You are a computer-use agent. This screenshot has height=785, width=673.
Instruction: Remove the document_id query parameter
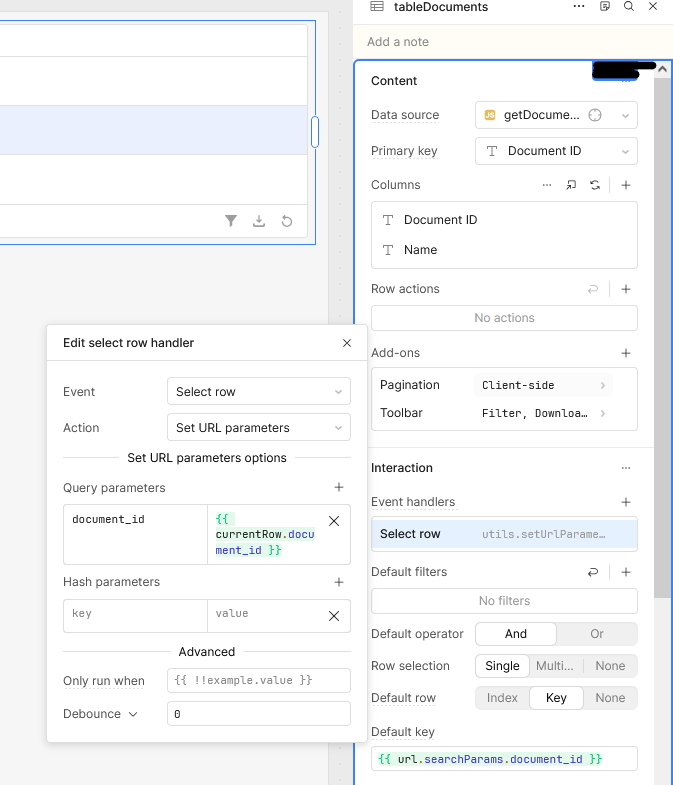tap(334, 521)
